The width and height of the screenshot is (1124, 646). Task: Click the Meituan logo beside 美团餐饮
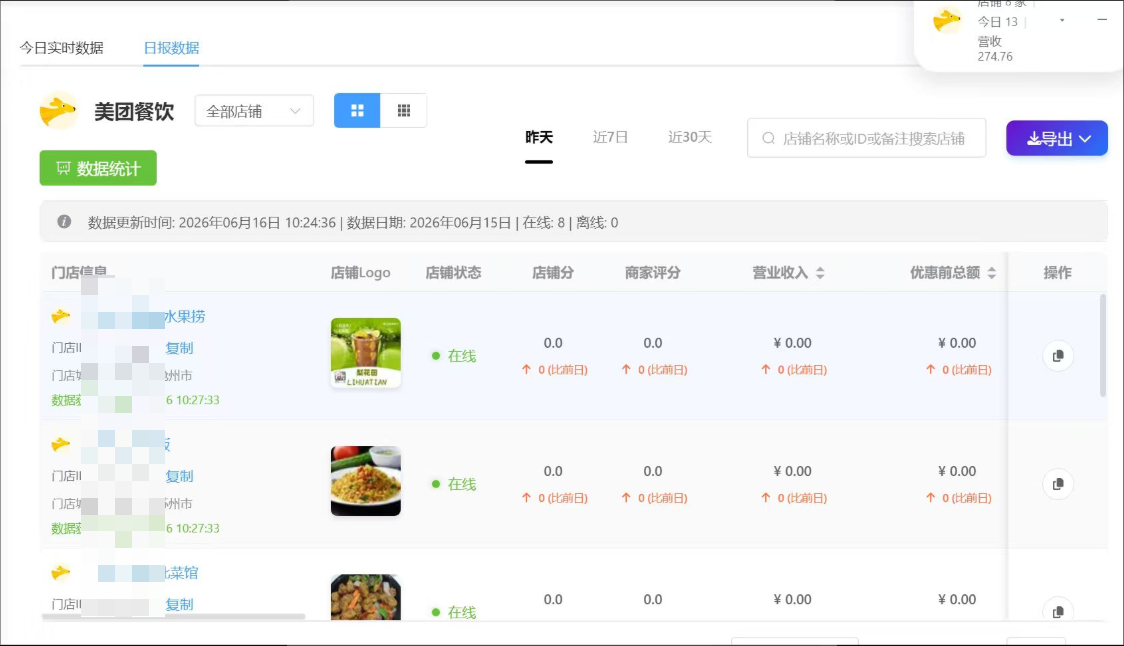point(58,111)
